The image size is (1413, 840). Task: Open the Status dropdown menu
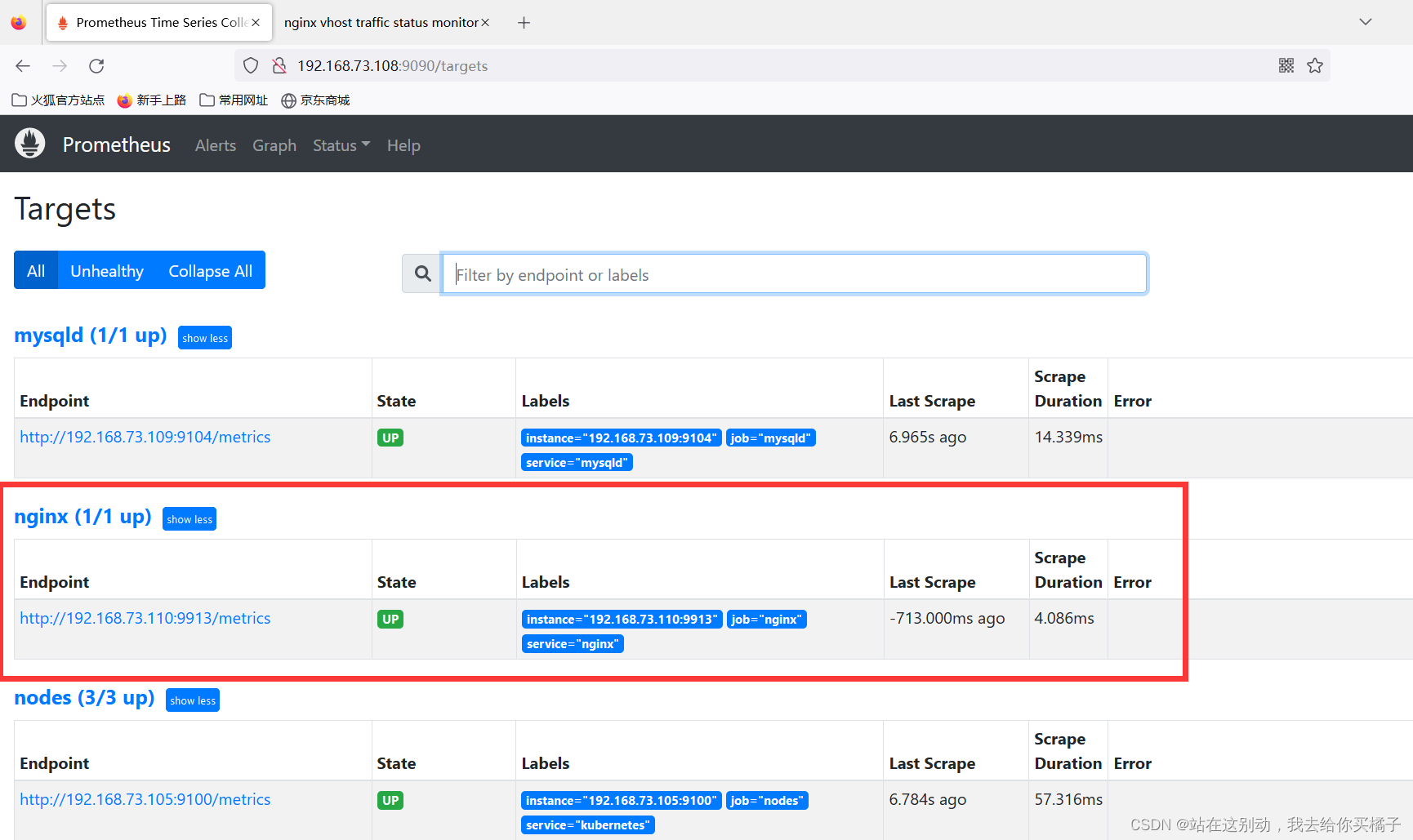[x=341, y=145]
